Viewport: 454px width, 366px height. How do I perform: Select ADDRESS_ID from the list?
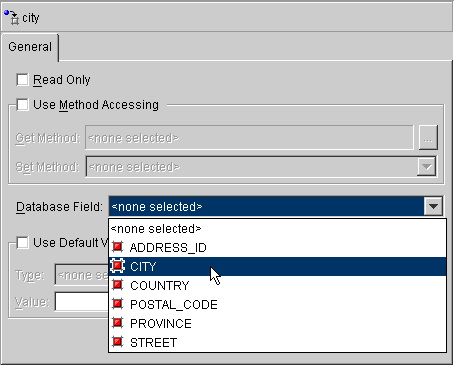[277, 247]
